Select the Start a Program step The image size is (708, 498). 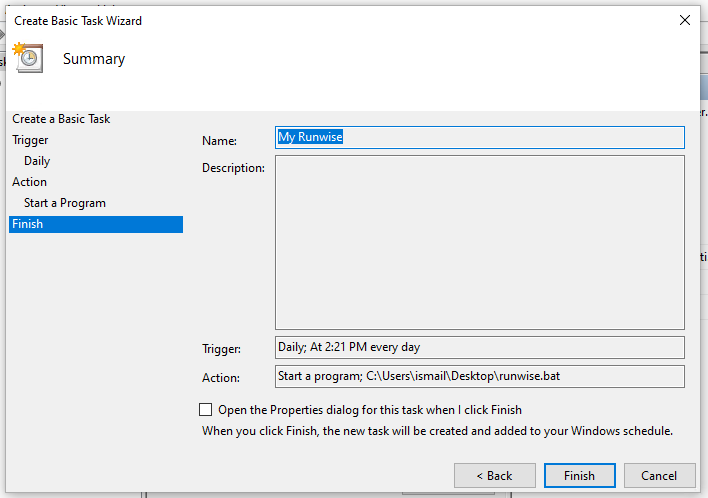pyautogui.click(x=65, y=203)
